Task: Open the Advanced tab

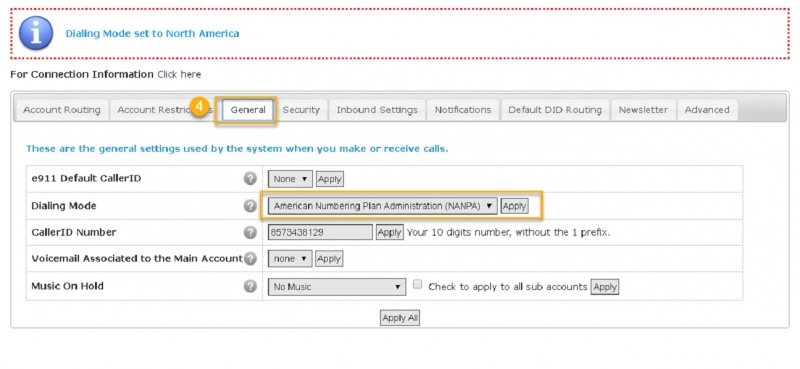Action: click(707, 110)
